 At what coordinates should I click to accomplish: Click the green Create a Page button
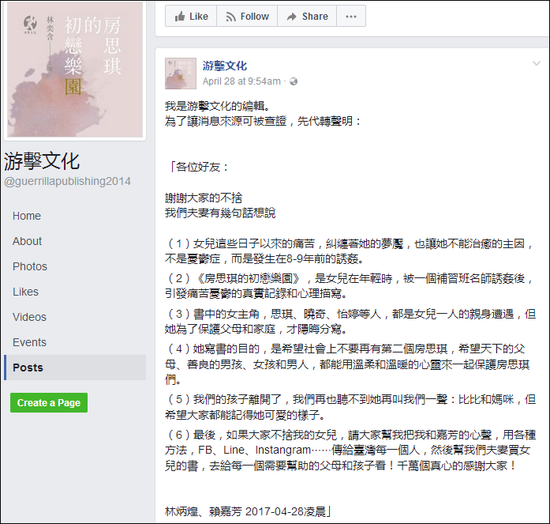click(49, 403)
